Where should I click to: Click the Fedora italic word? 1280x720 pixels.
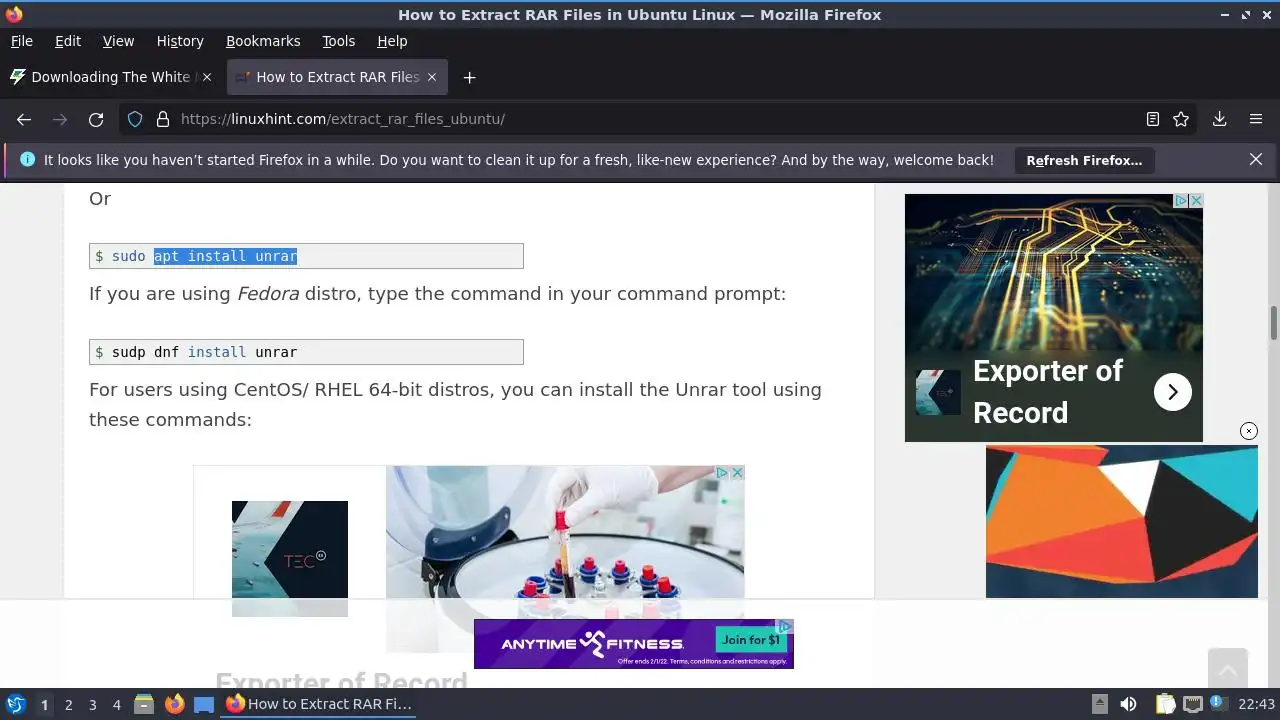point(268,294)
